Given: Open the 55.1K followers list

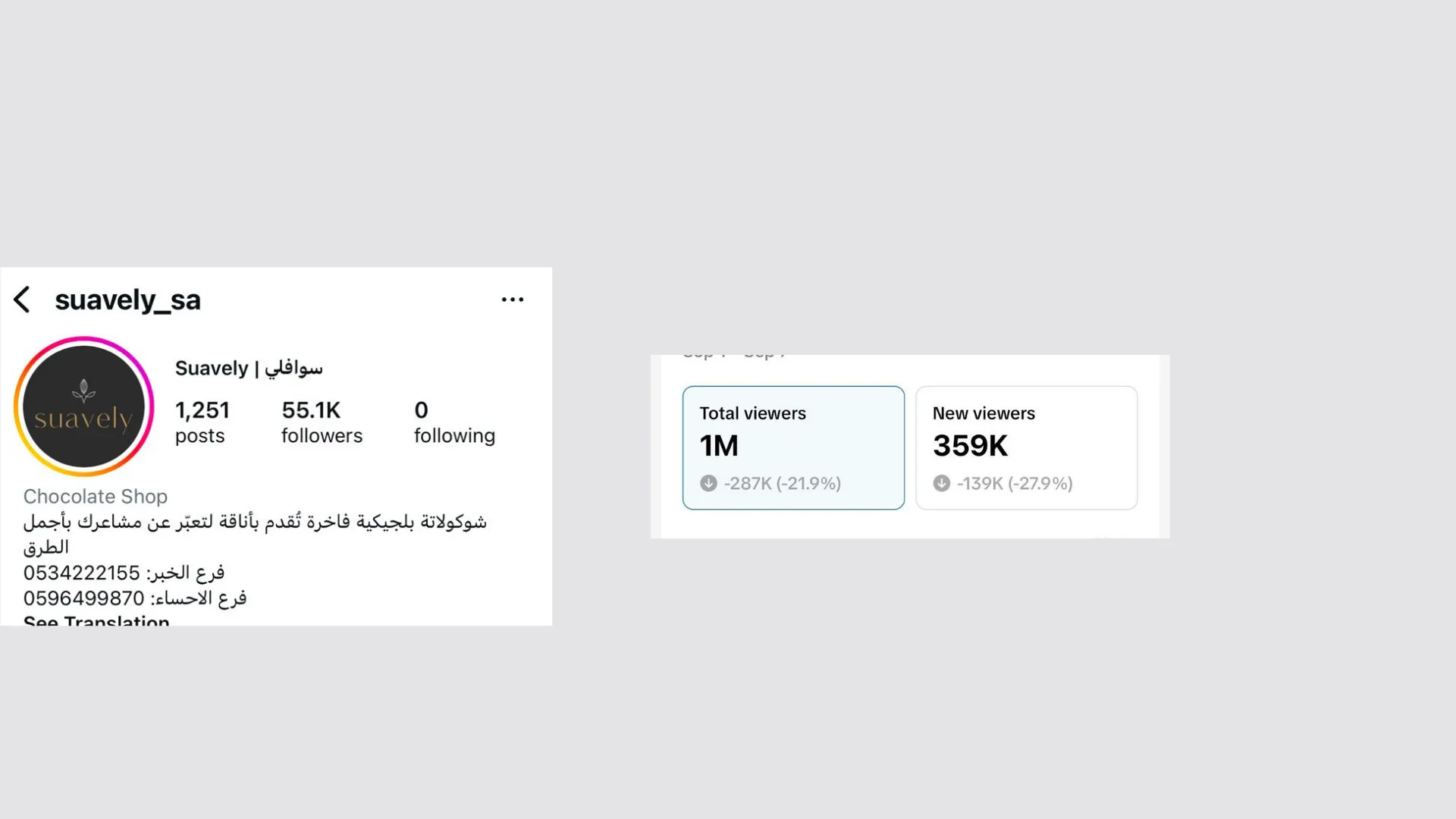Looking at the screenshot, I should pos(322,422).
